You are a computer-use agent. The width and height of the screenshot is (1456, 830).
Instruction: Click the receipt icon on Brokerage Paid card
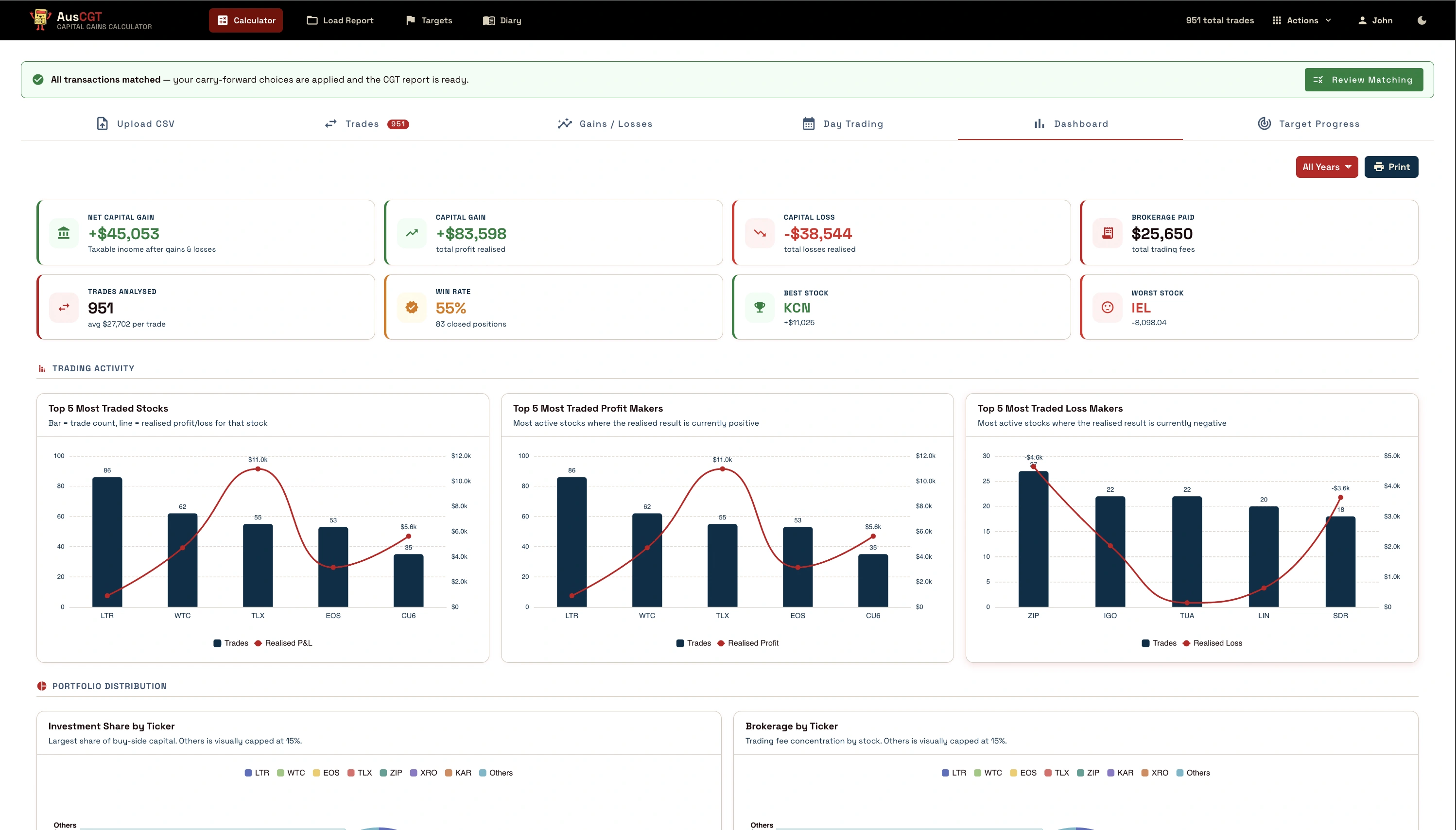tap(1108, 233)
